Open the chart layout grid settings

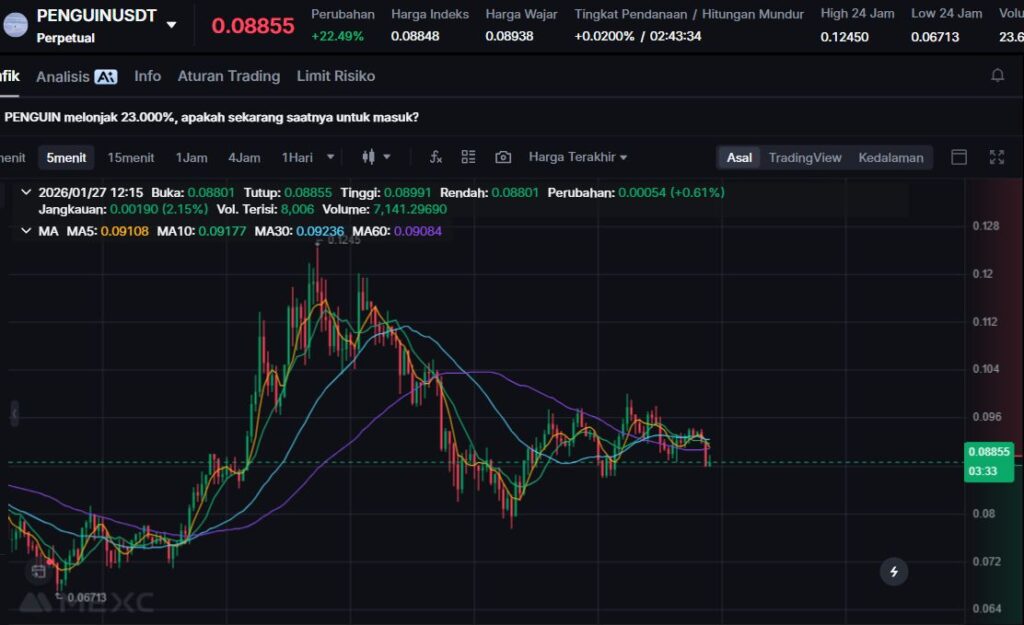pos(468,157)
